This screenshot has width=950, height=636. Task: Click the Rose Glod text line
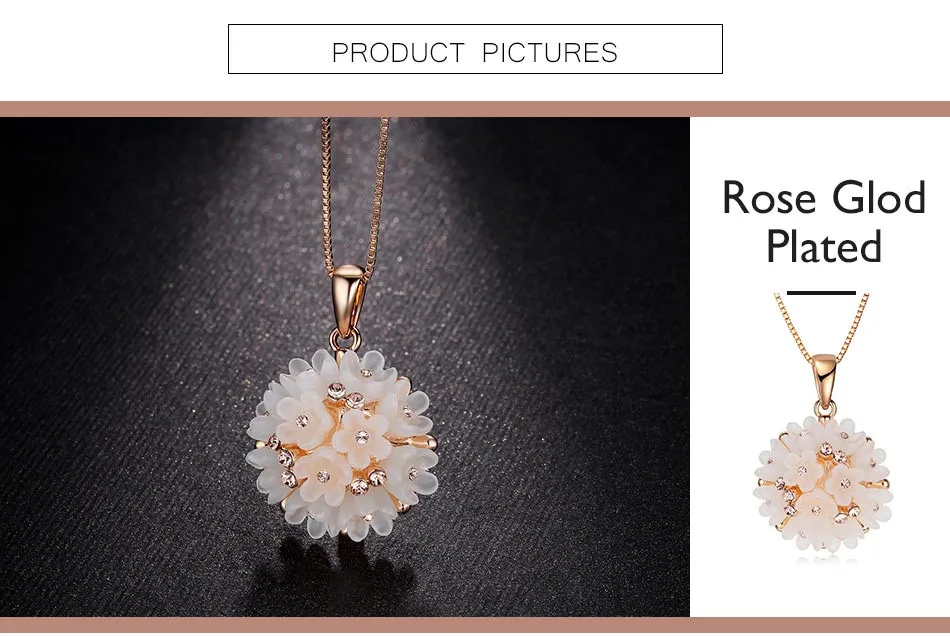click(x=824, y=197)
